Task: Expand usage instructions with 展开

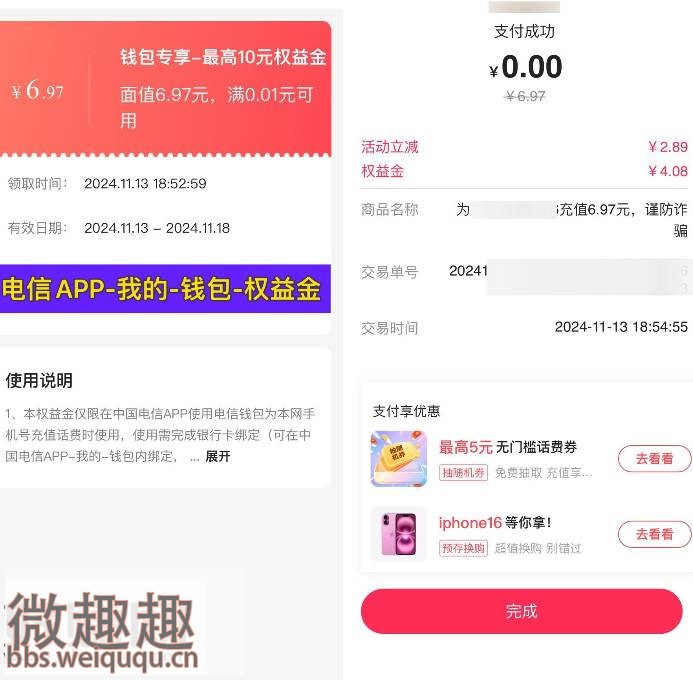Action: click(218, 456)
